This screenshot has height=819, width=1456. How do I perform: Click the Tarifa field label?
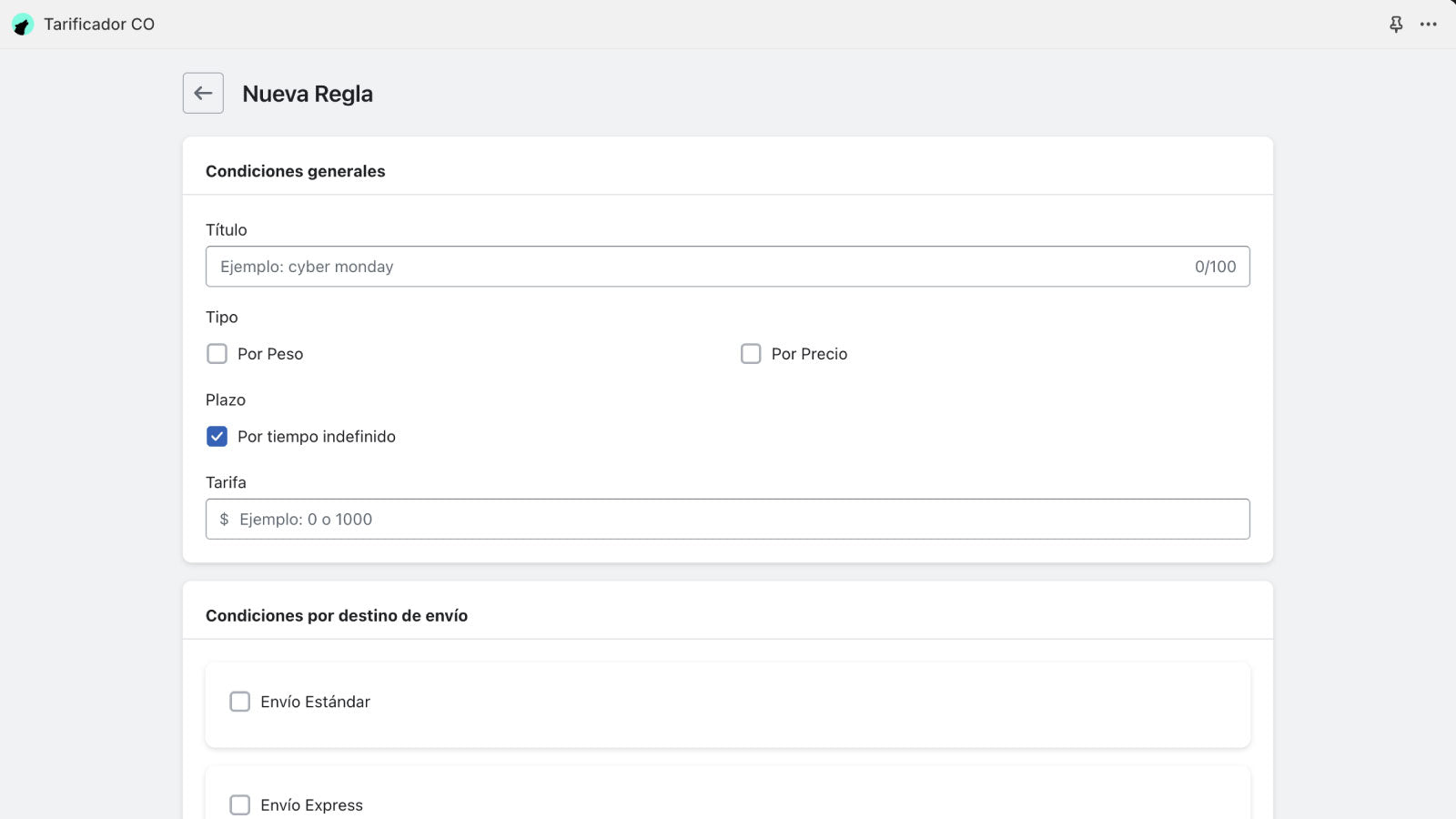(226, 482)
